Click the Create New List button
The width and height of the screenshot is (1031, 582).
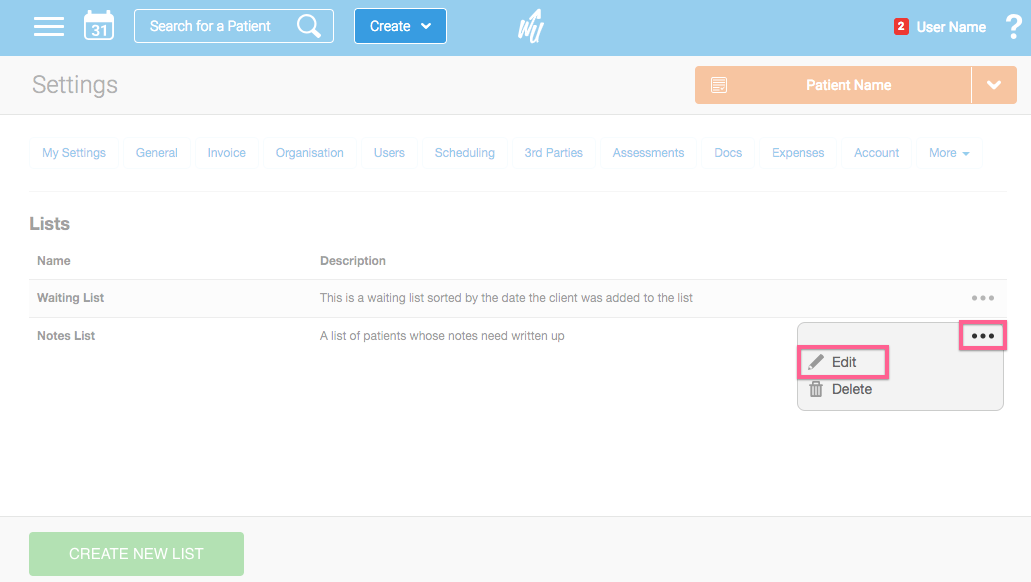[x=136, y=554]
